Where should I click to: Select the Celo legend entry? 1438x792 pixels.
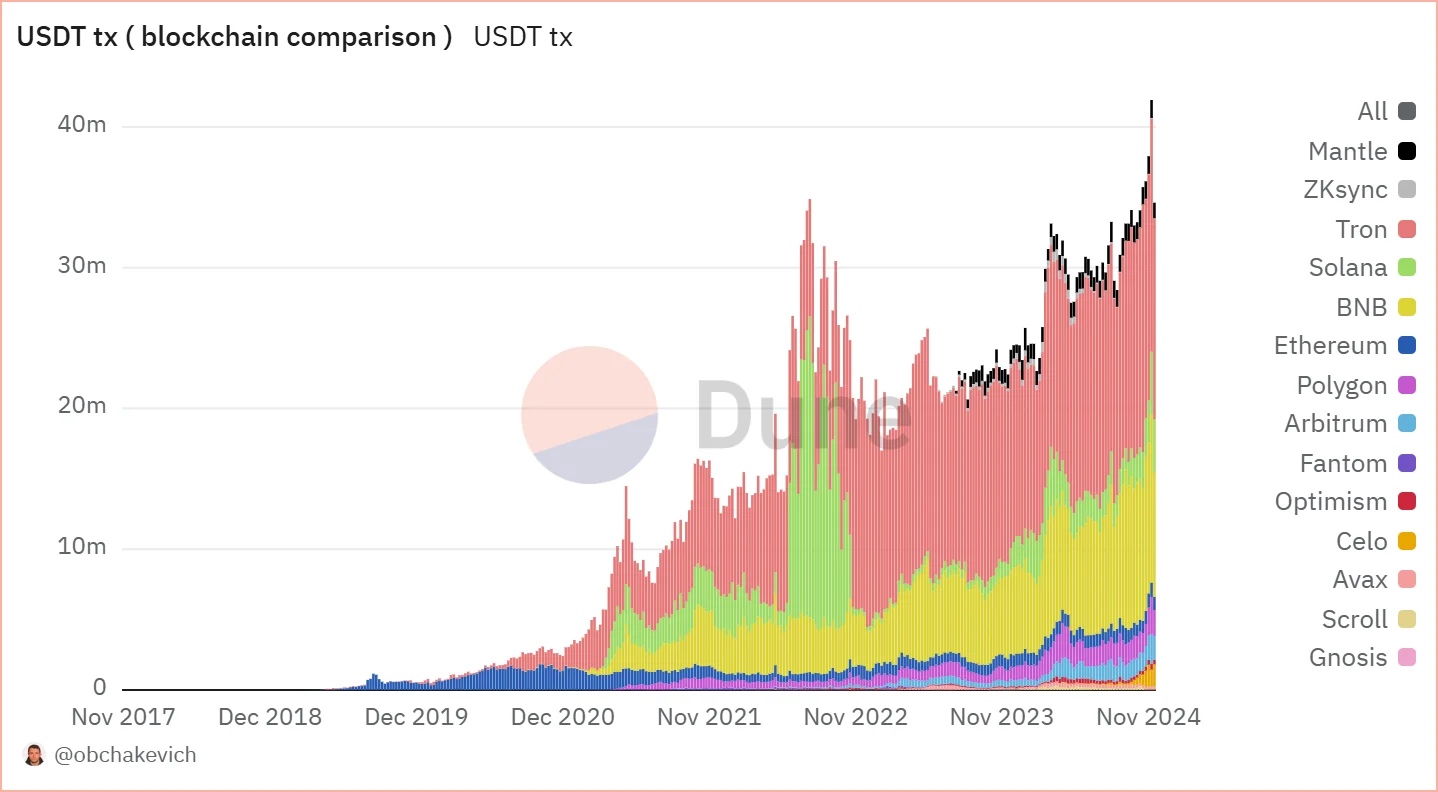point(1376,541)
